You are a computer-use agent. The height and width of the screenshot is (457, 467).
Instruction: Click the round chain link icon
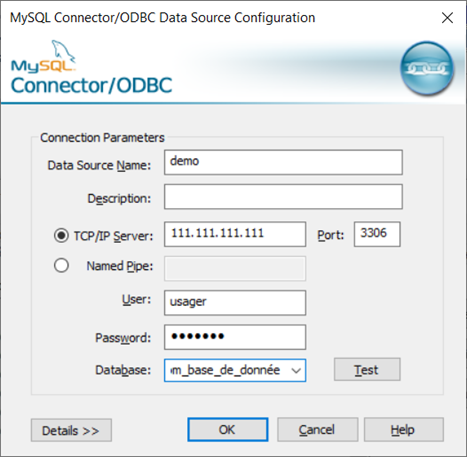click(x=427, y=68)
